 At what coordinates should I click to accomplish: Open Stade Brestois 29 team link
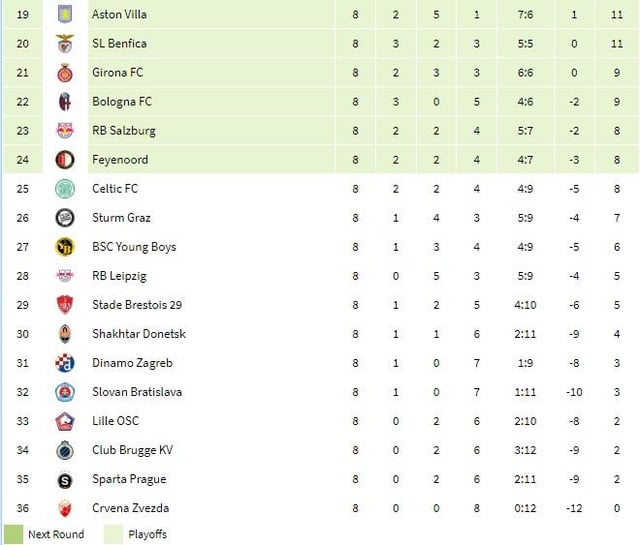click(x=137, y=305)
